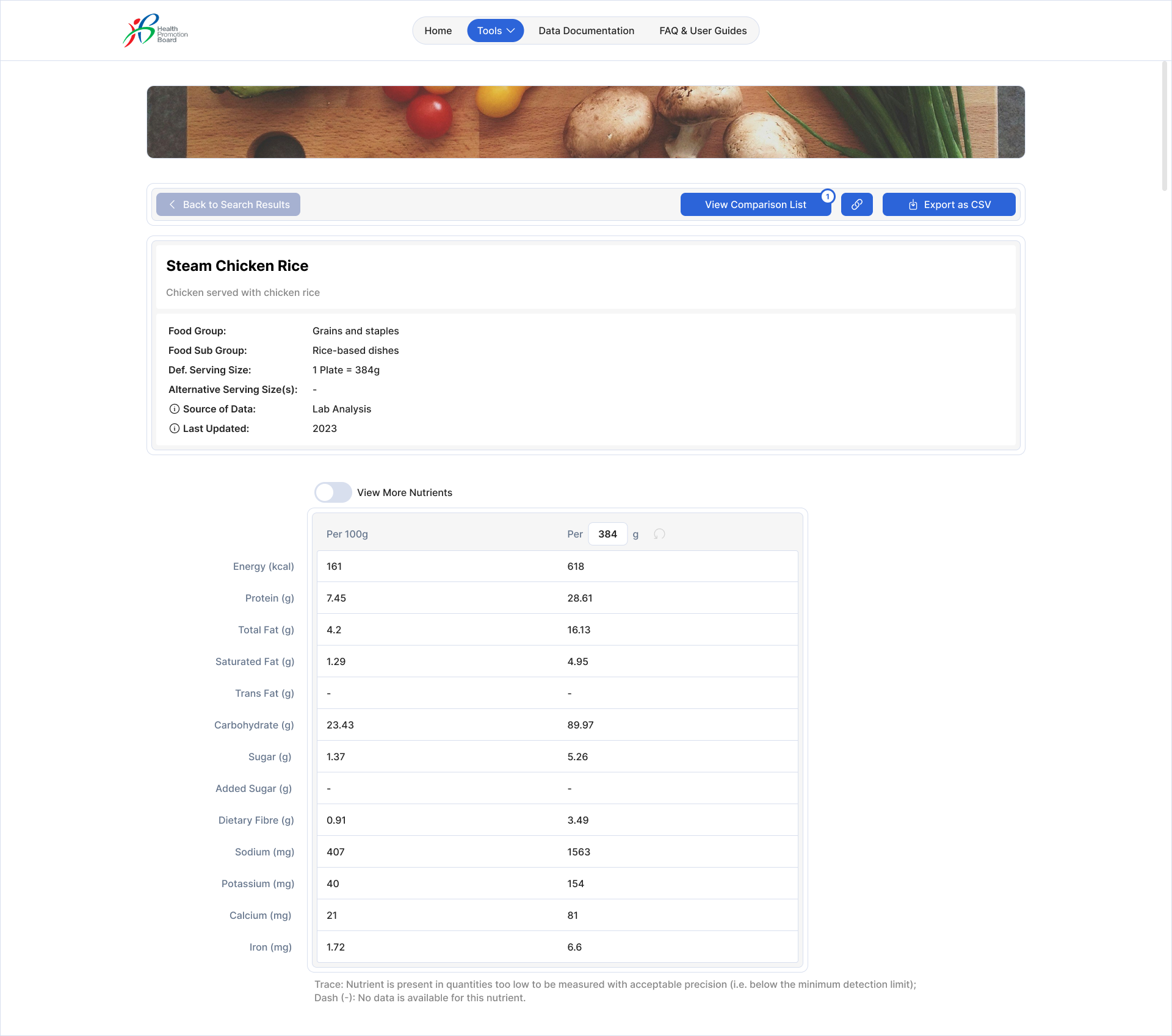The width and height of the screenshot is (1172, 1036).
Task: Click the 'Trans Fat (g)' row label
Action: point(265,693)
